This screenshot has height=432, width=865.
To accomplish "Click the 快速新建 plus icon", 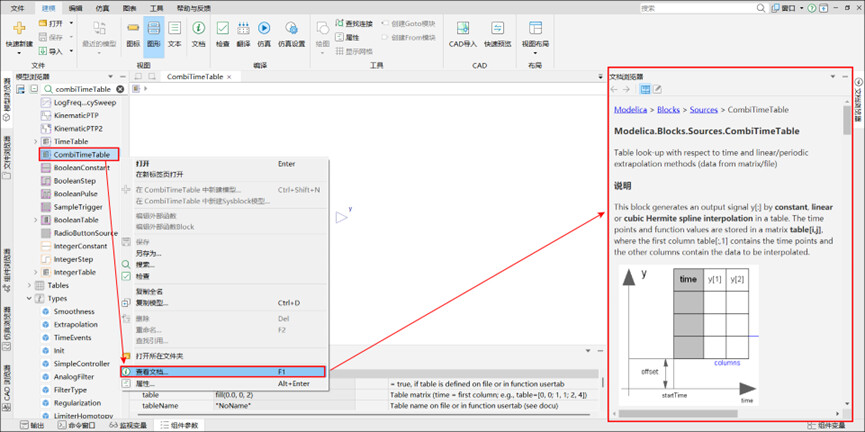I will coord(19,28).
